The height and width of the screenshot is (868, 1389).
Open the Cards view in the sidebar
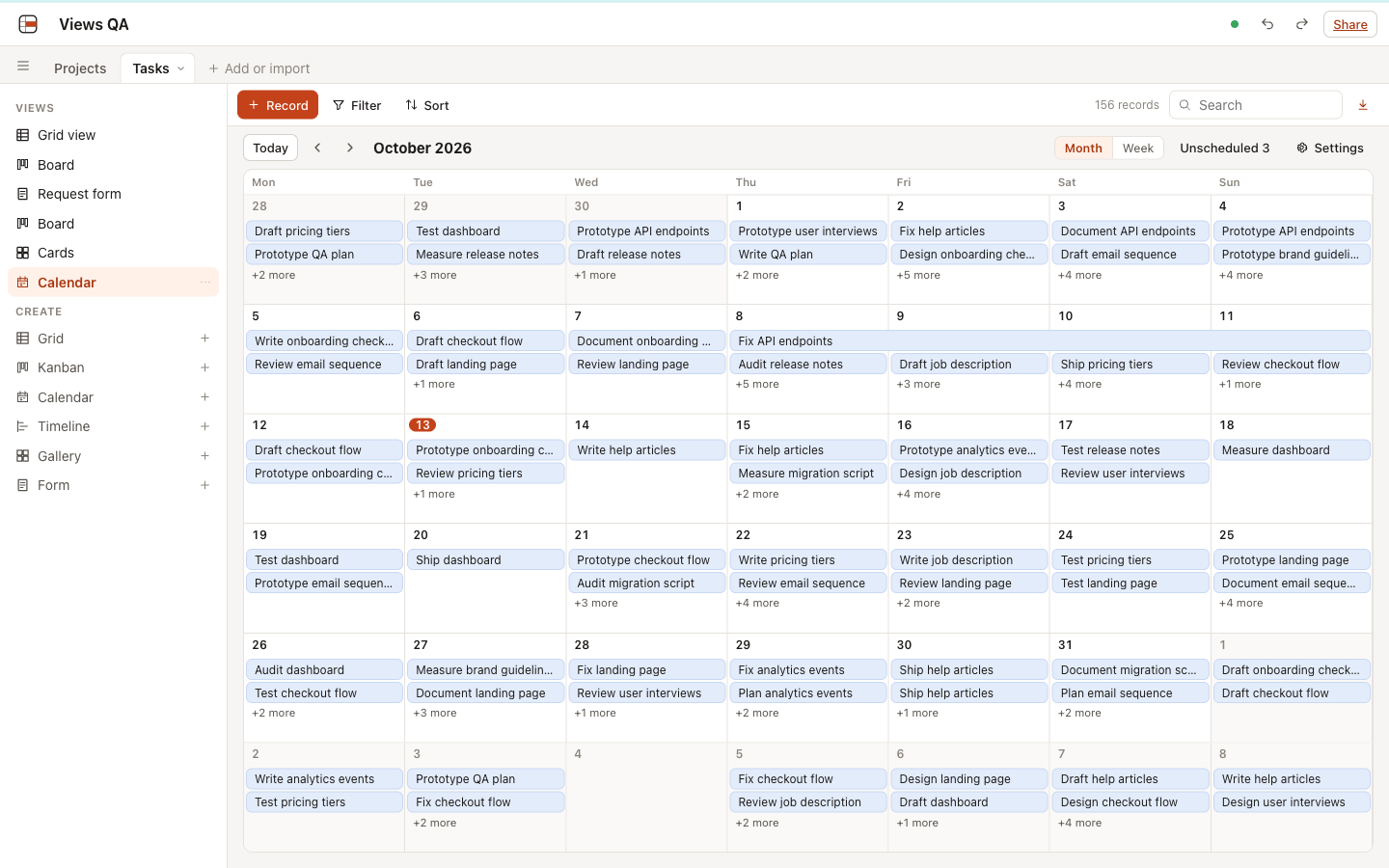coord(113,253)
